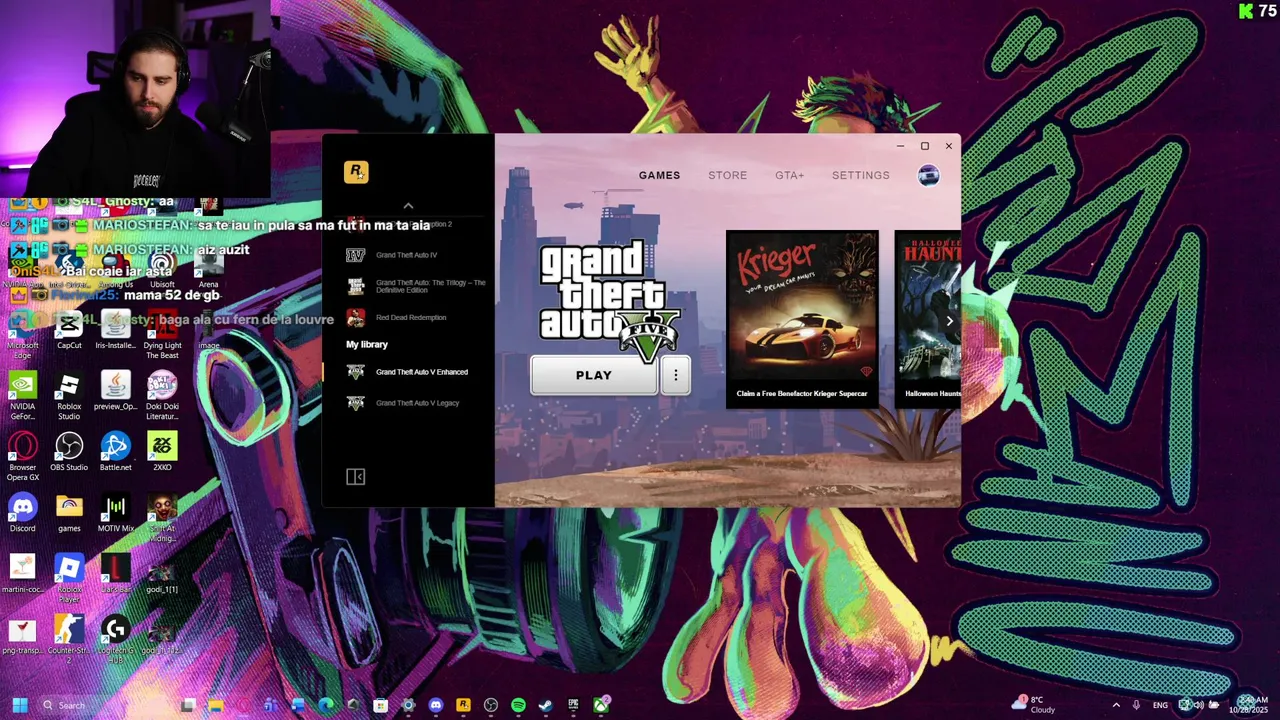Screen dimensions: 1280x720
Task: Select Grand Theft Auto V Legacy
Action: (x=408, y=403)
